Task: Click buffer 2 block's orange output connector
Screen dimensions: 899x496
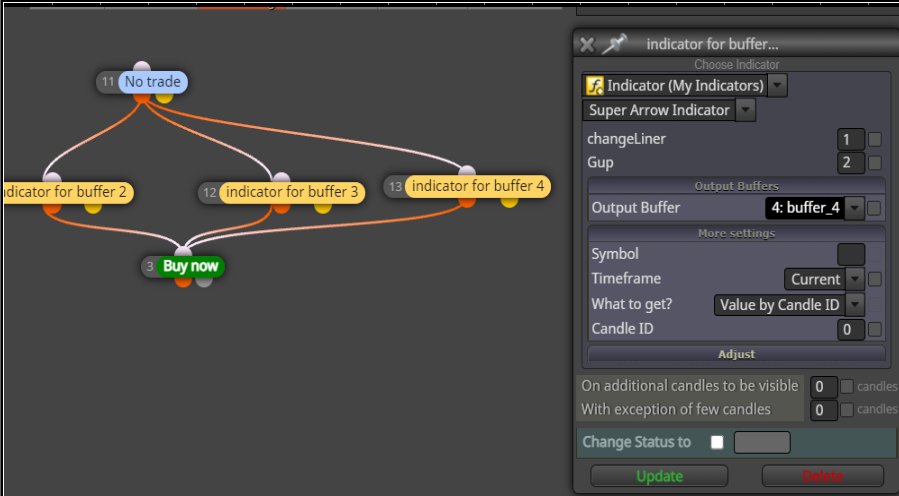Action: click(x=52, y=207)
